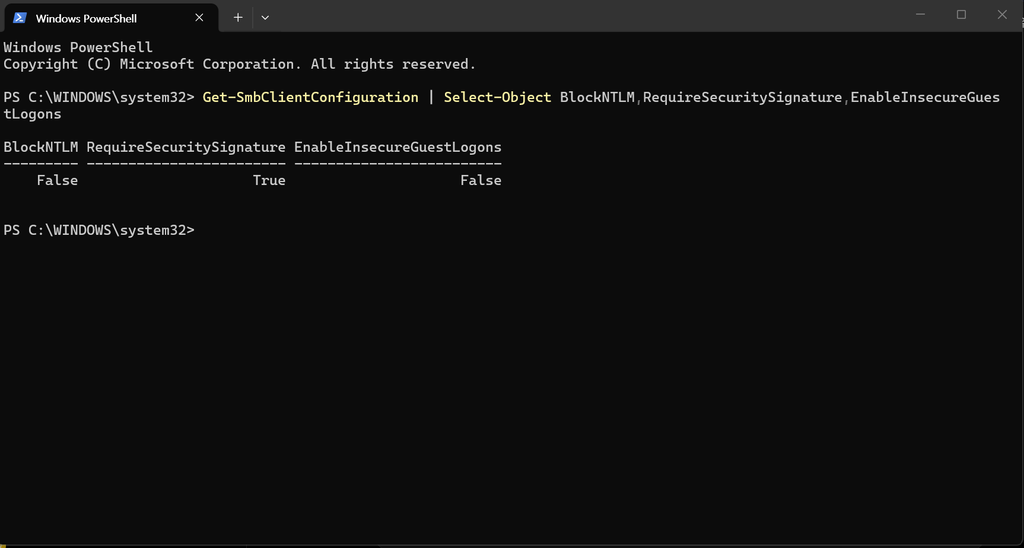Minimize the terminal window
Screen dimensions: 1024x548
tap(920, 14)
